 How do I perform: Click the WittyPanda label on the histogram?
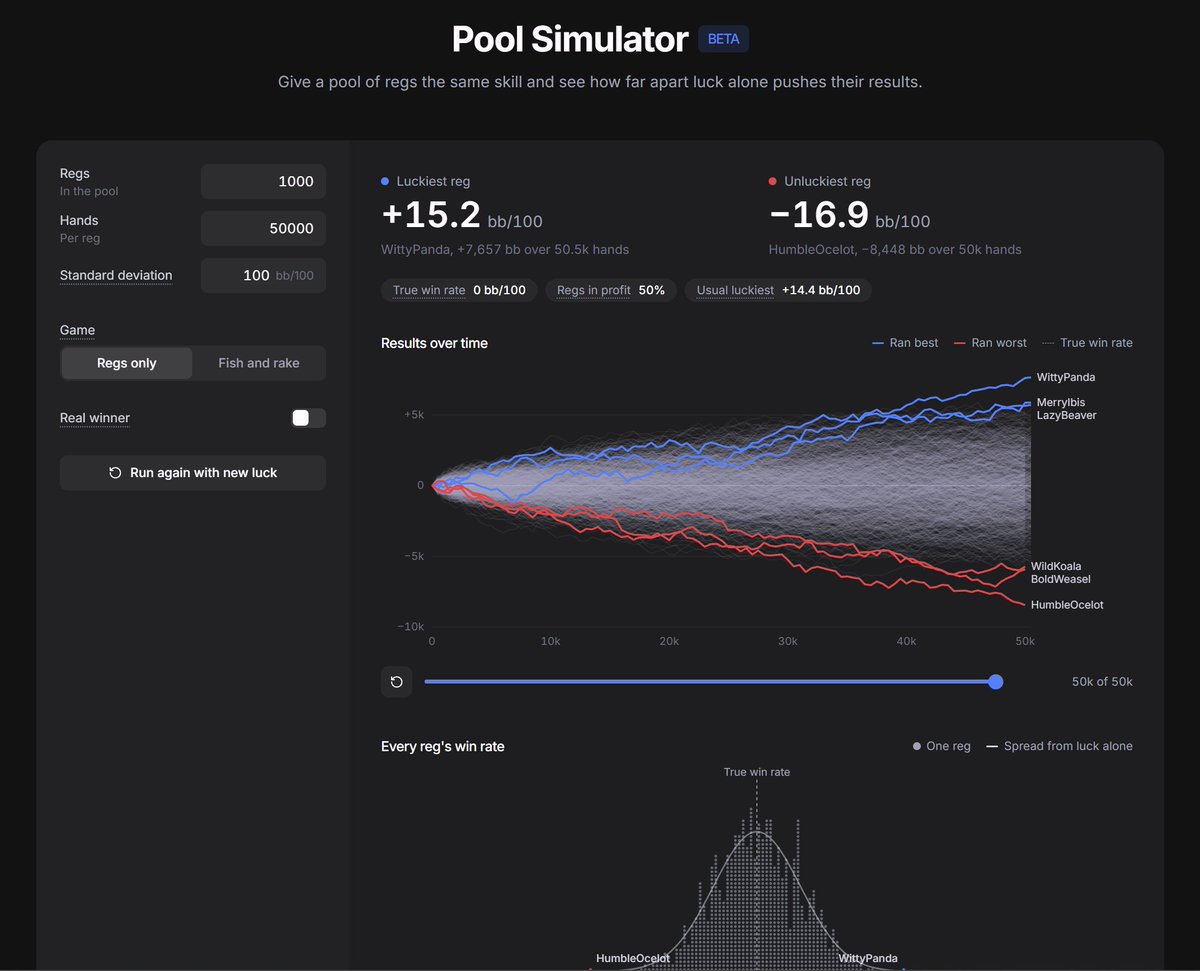pyautogui.click(x=868, y=958)
